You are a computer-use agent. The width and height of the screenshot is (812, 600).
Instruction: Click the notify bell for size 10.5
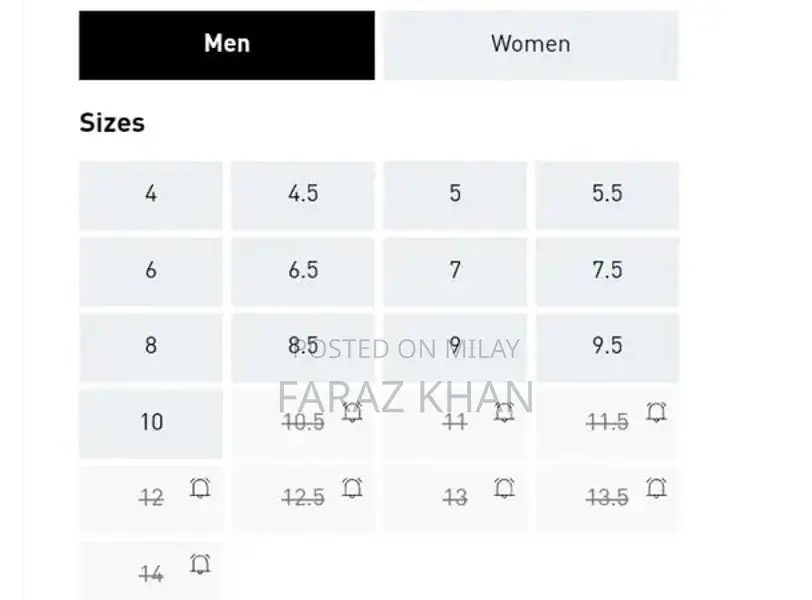click(x=352, y=412)
